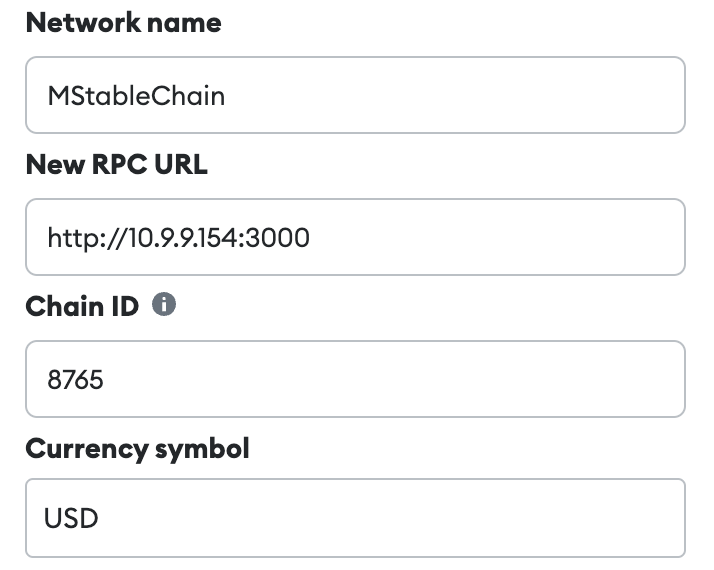Click the "Currency symbol" label
Image resolution: width=714 pixels, height=570 pixels.
coord(137,448)
